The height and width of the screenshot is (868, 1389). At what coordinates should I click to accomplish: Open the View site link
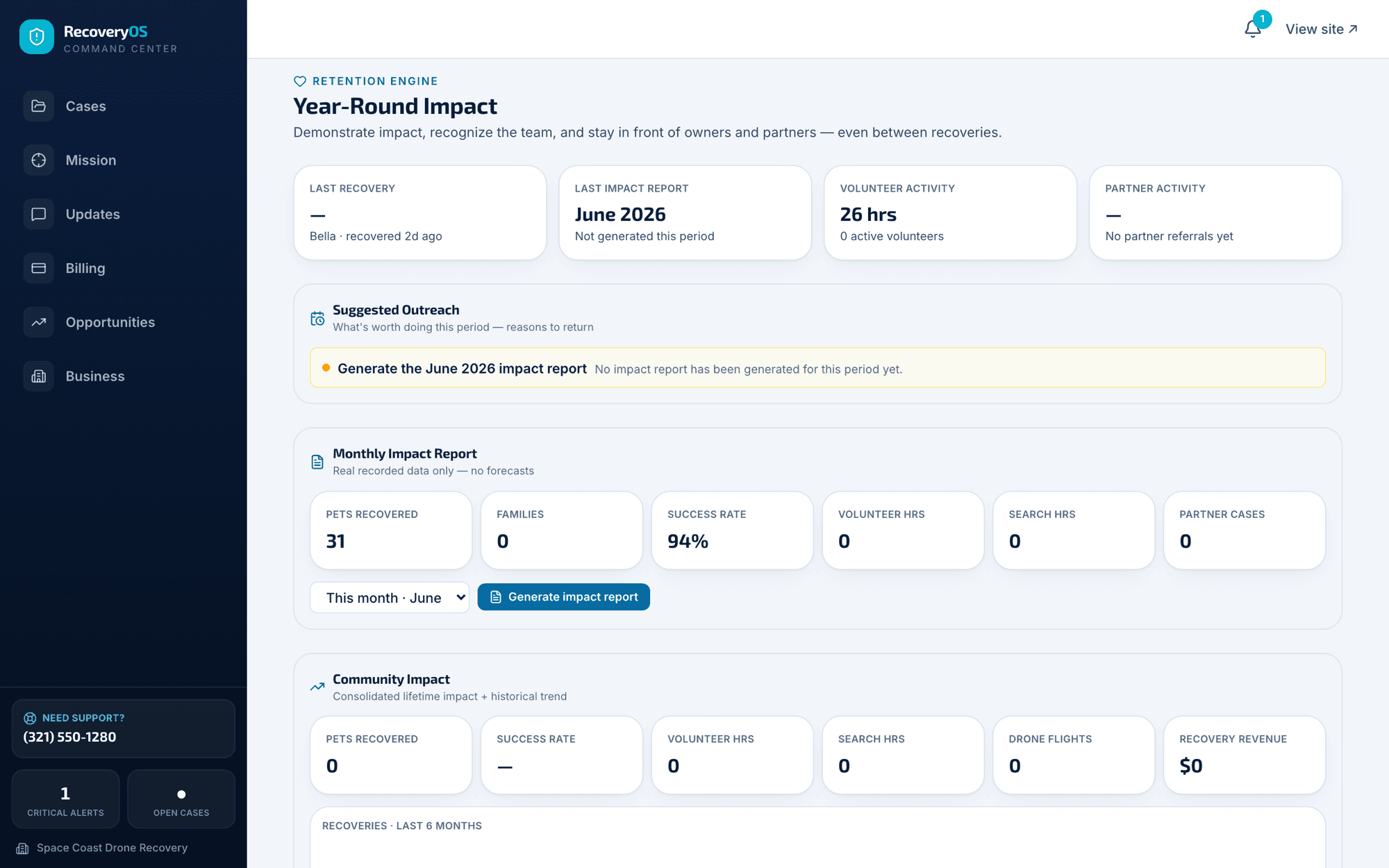coord(1322,29)
